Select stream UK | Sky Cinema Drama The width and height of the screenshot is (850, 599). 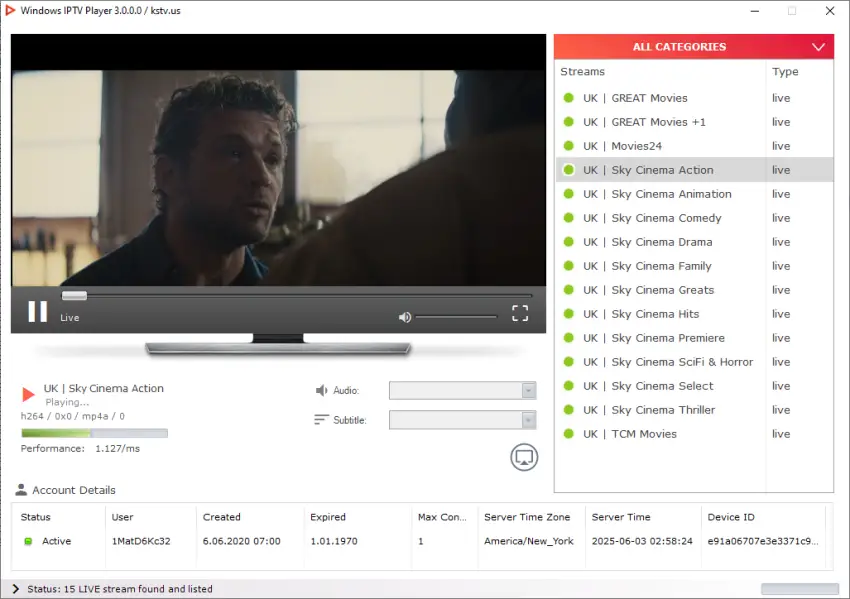(x=694, y=242)
